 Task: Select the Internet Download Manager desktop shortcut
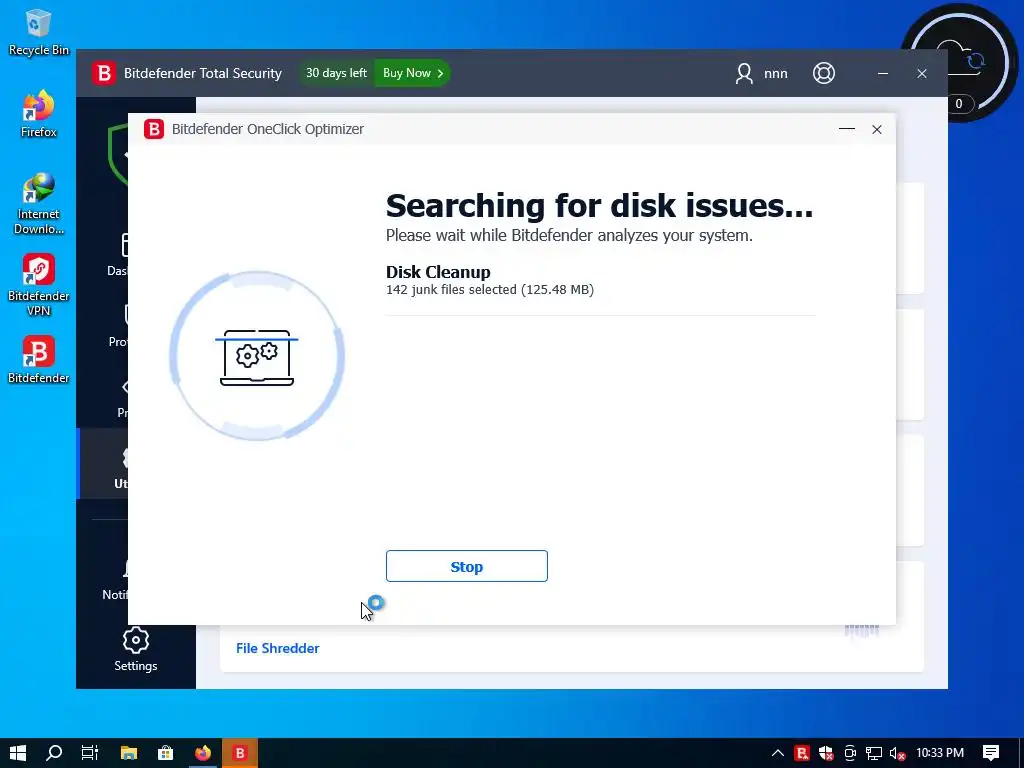pos(39,204)
